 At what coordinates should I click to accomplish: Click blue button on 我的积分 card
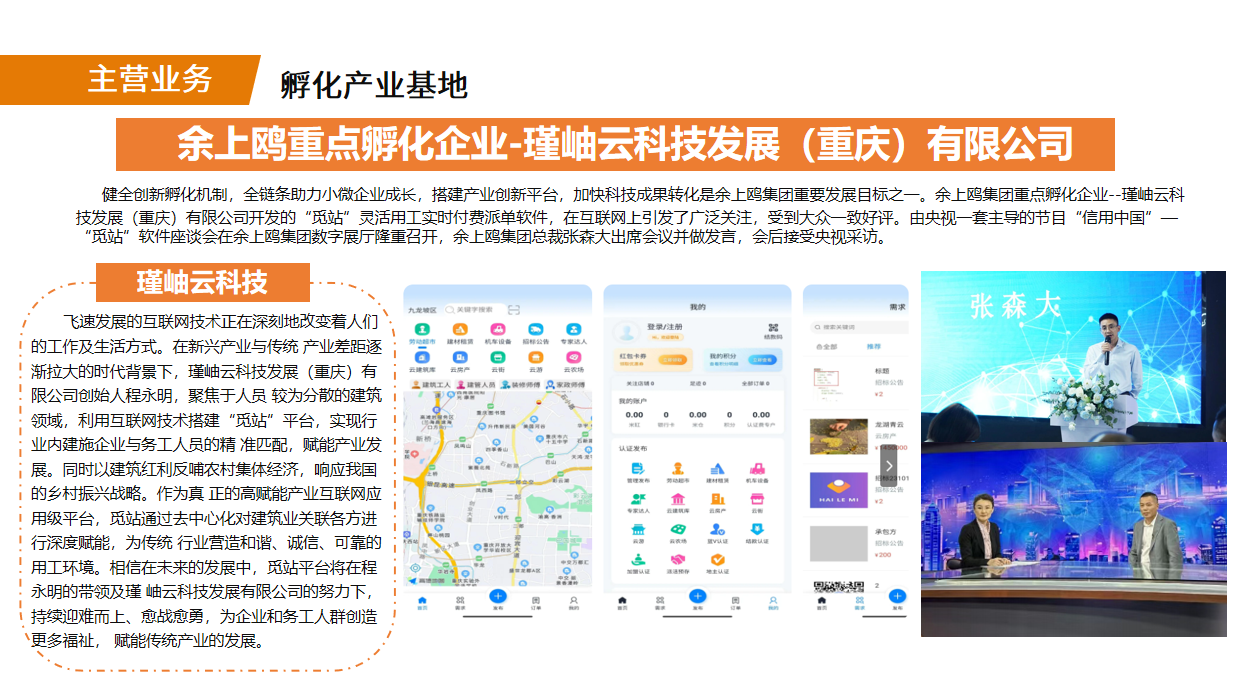click(762, 360)
